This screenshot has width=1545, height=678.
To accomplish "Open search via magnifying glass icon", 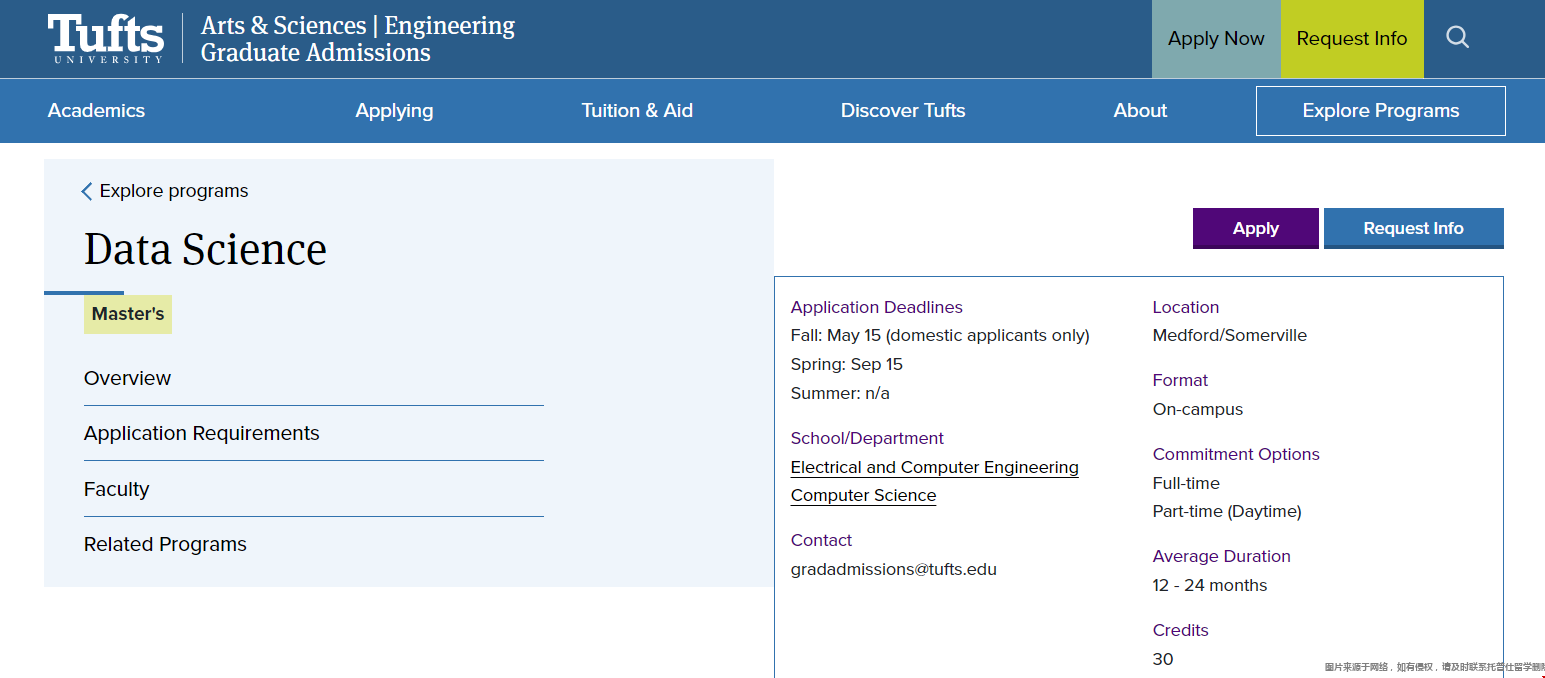I will click(1457, 38).
